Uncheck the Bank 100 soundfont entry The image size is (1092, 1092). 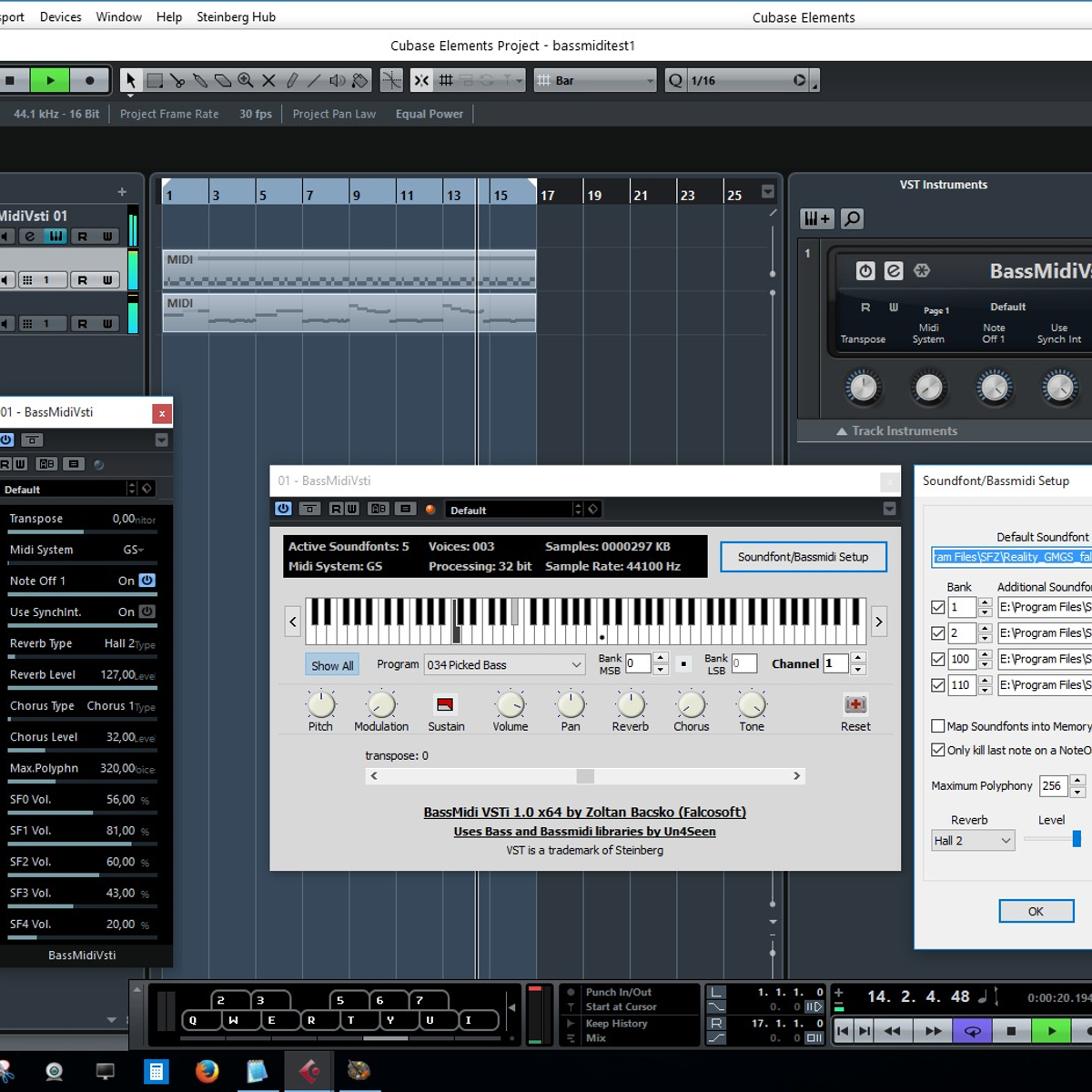coord(937,659)
